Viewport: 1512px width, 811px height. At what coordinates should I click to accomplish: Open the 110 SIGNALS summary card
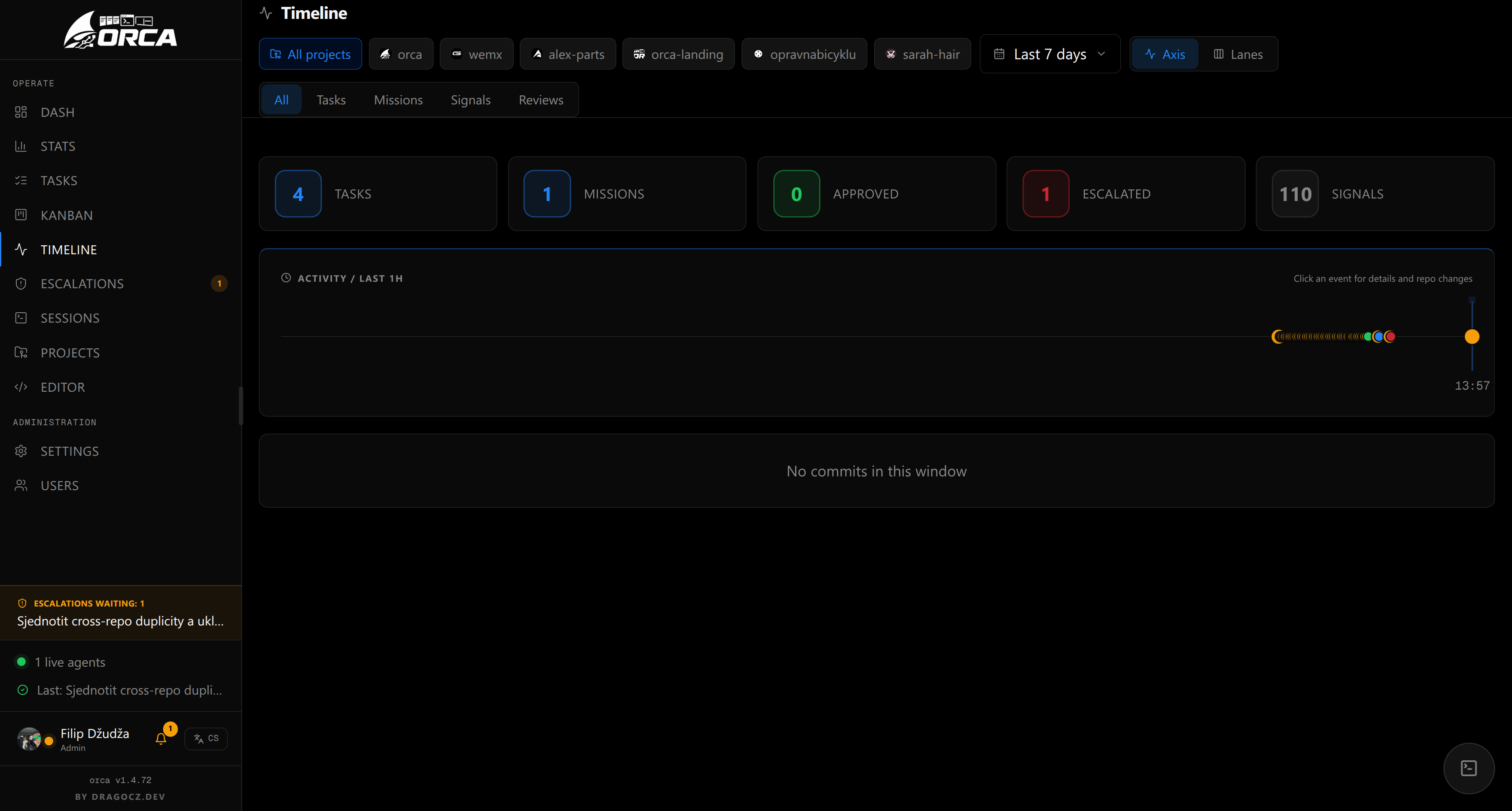[1375, 194]
